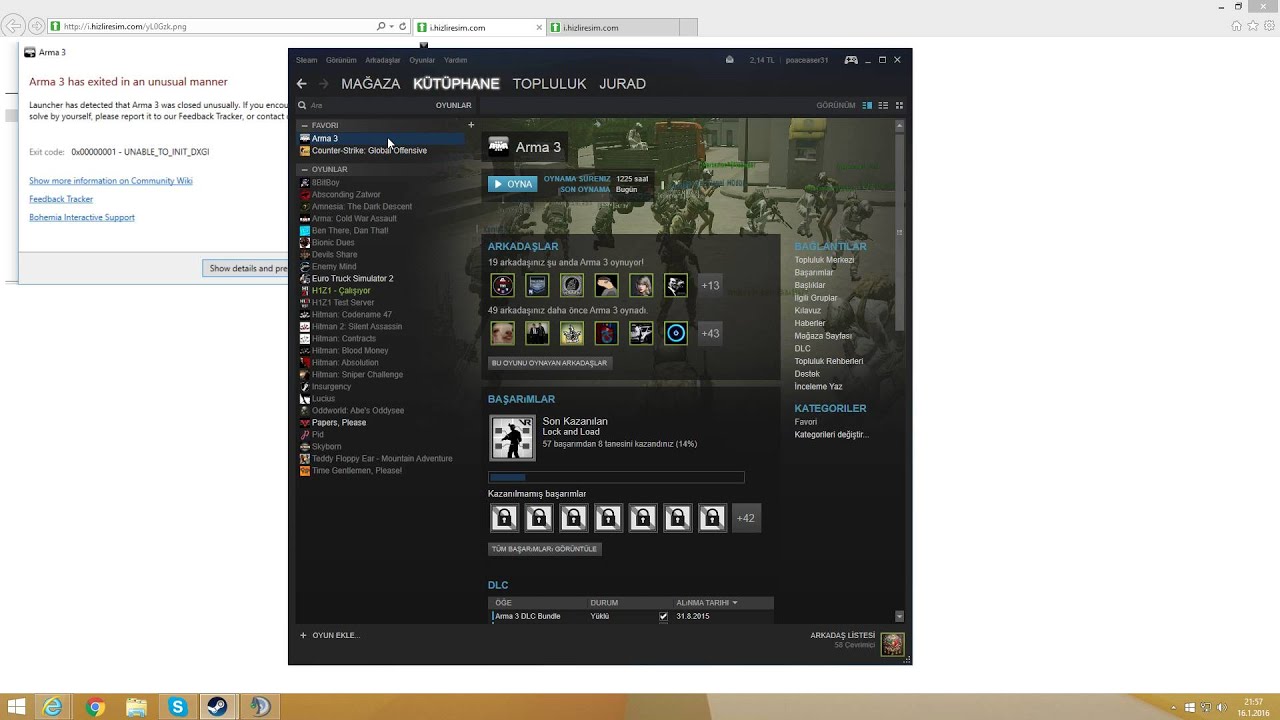Go back with the Steam back arrow
This screenshot has width=1280, height=720.
click(301, 84)
